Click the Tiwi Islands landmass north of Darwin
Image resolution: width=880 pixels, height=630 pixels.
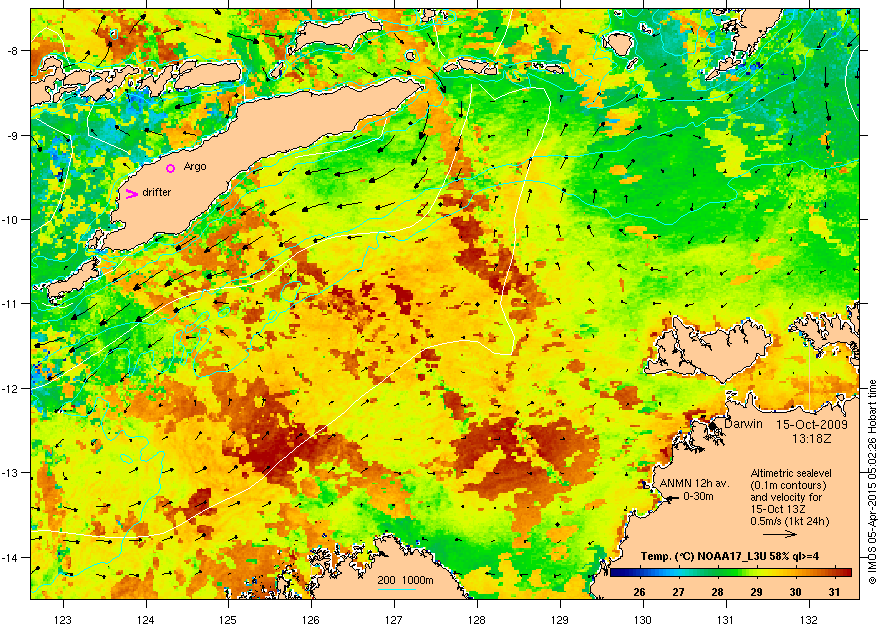pyautogui.click(x=710, y=348)
